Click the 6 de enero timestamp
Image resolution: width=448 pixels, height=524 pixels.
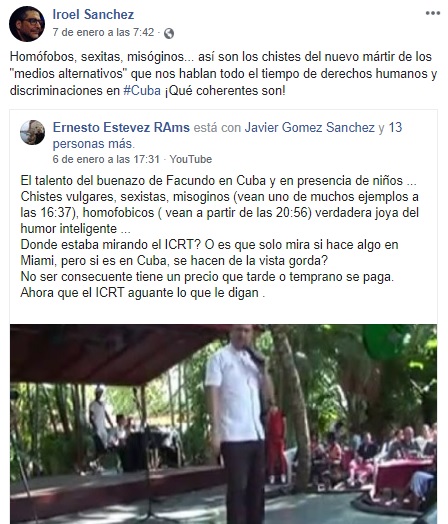[106, 159]
